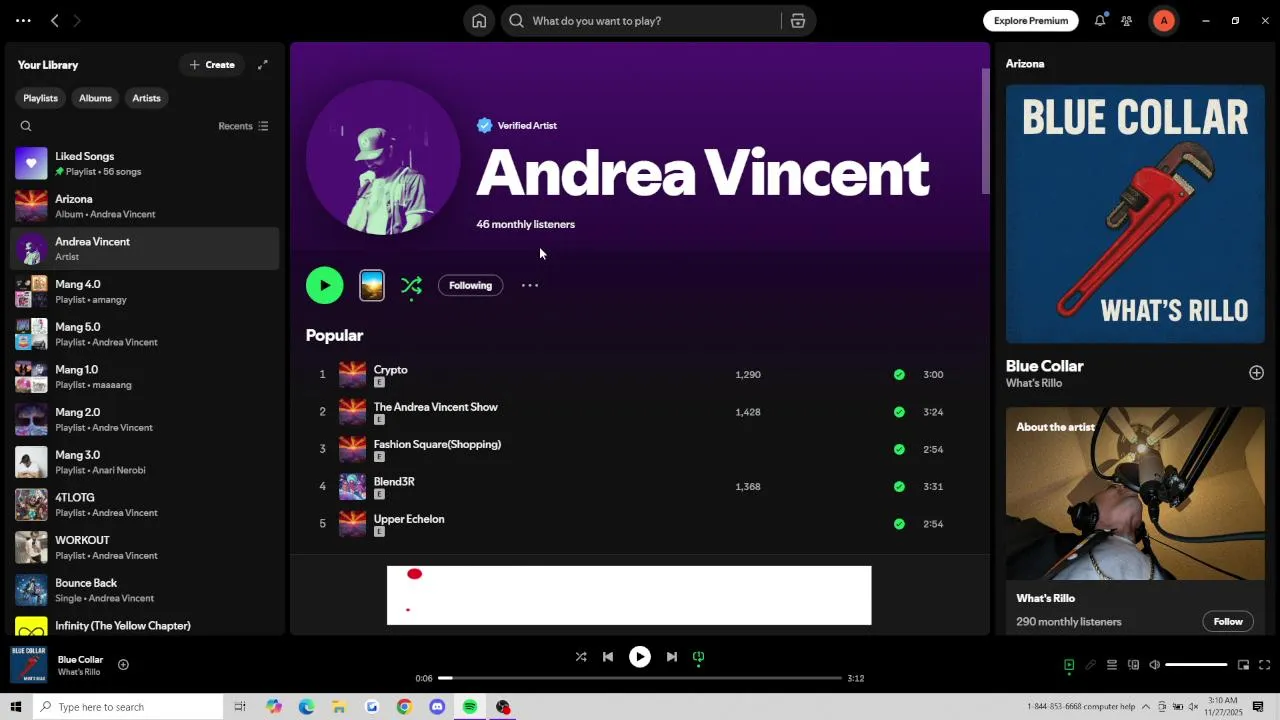Open the About the artist image card

(1135, 493)
